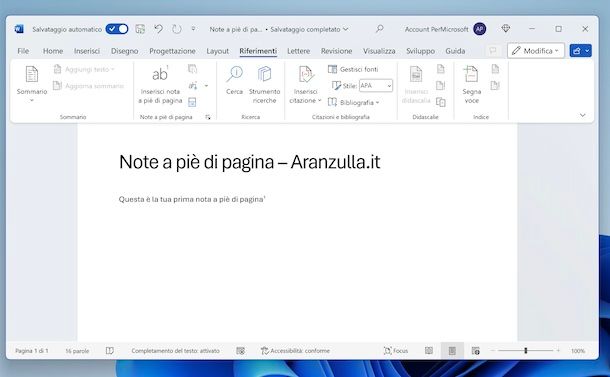This screenshot has width=610, height=377.
Task: Click update table of figures icon
Action: pos(441,86)
